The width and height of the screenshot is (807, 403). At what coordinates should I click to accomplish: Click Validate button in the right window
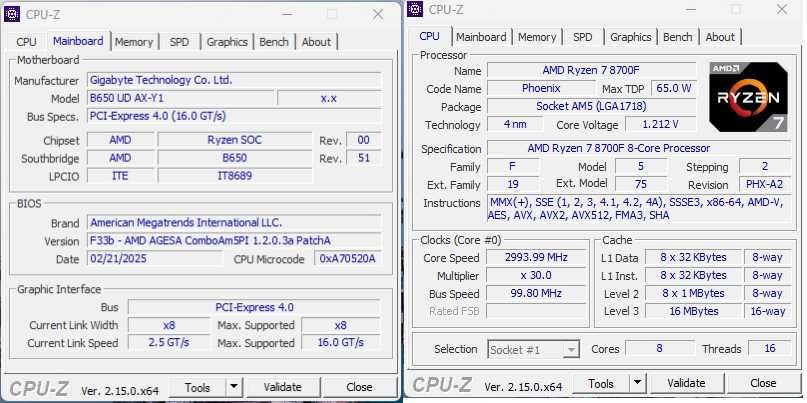686,384
